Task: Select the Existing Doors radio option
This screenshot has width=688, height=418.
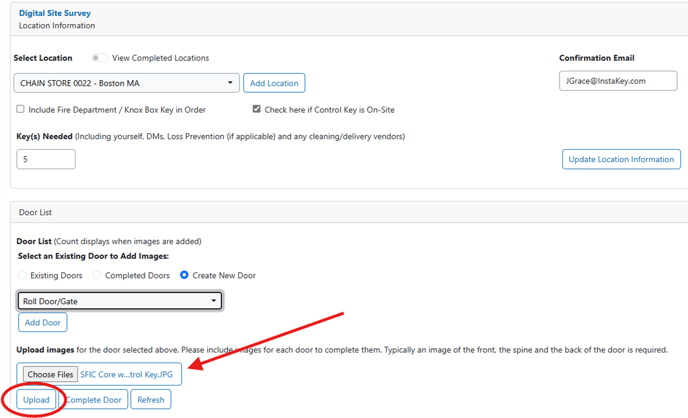Action: click(x=22, y=274)
